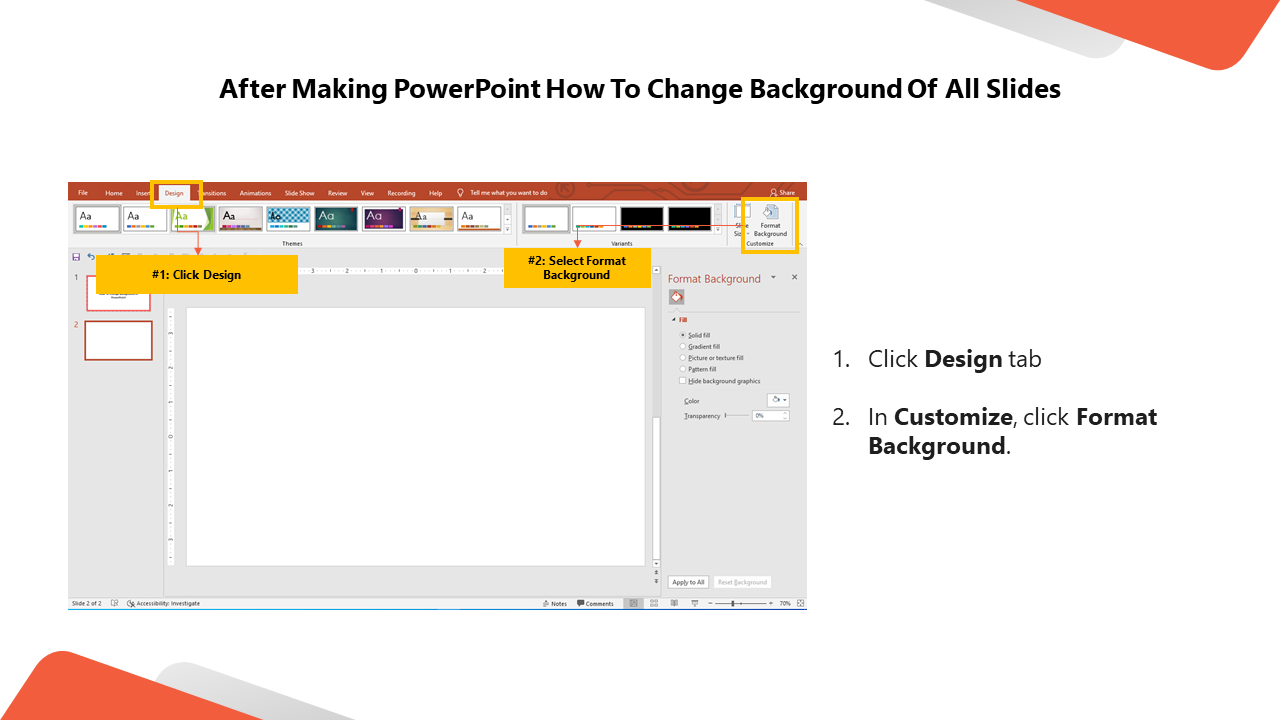
Task: Switch to Normal view icon
Action: (632, 603)
